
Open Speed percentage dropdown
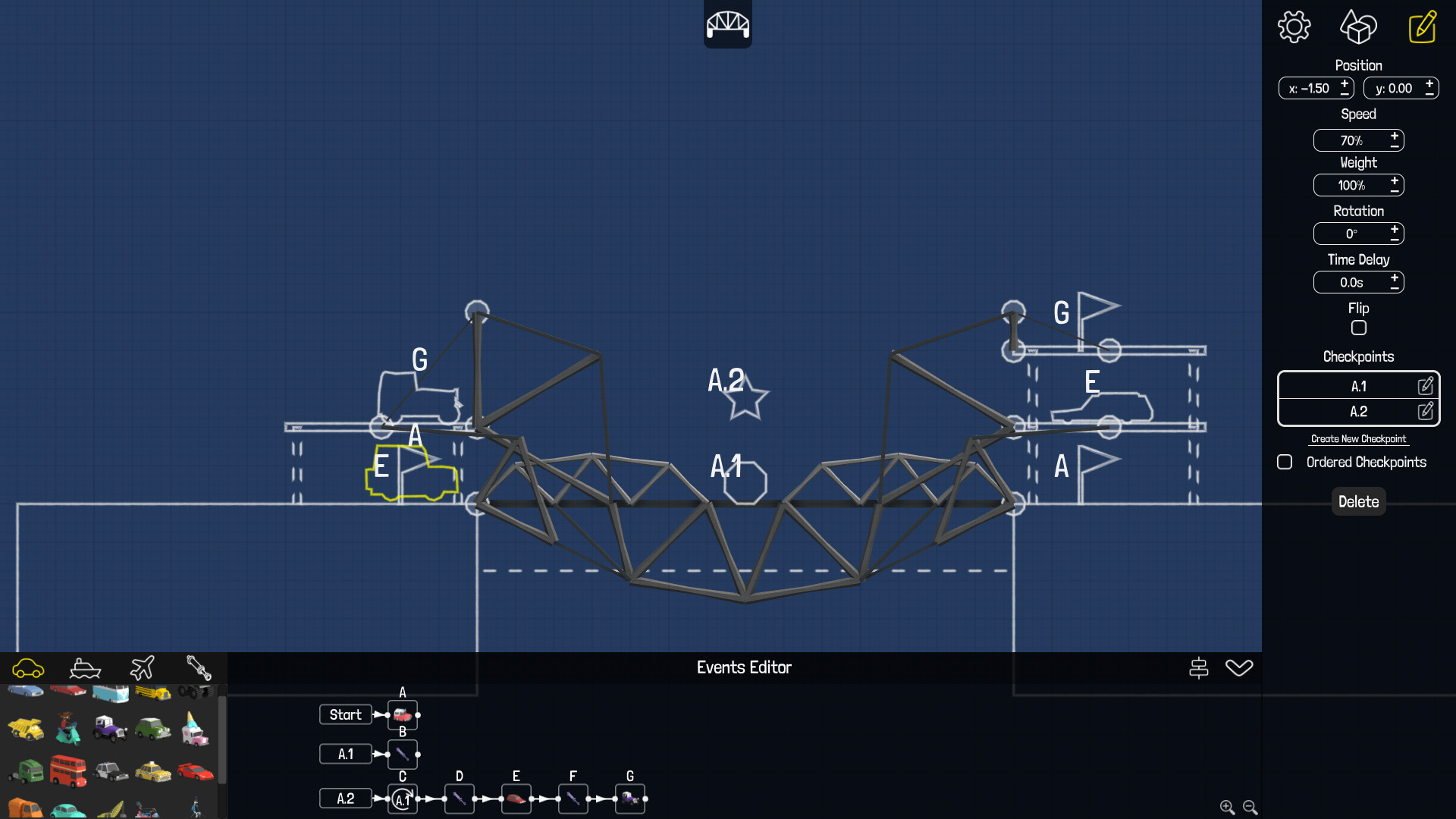coord(1351,140)
